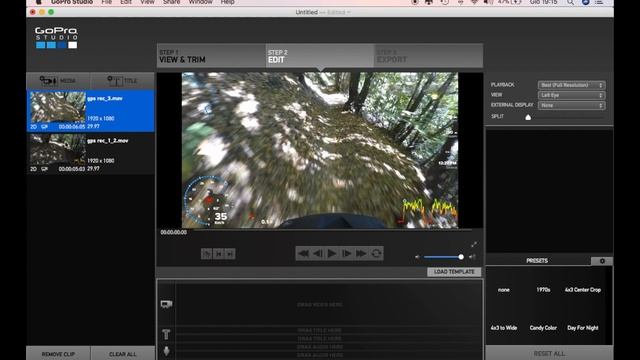Screen dimensions: 640x360
Task: Switch to the Media tab
Action: (58, 81)
